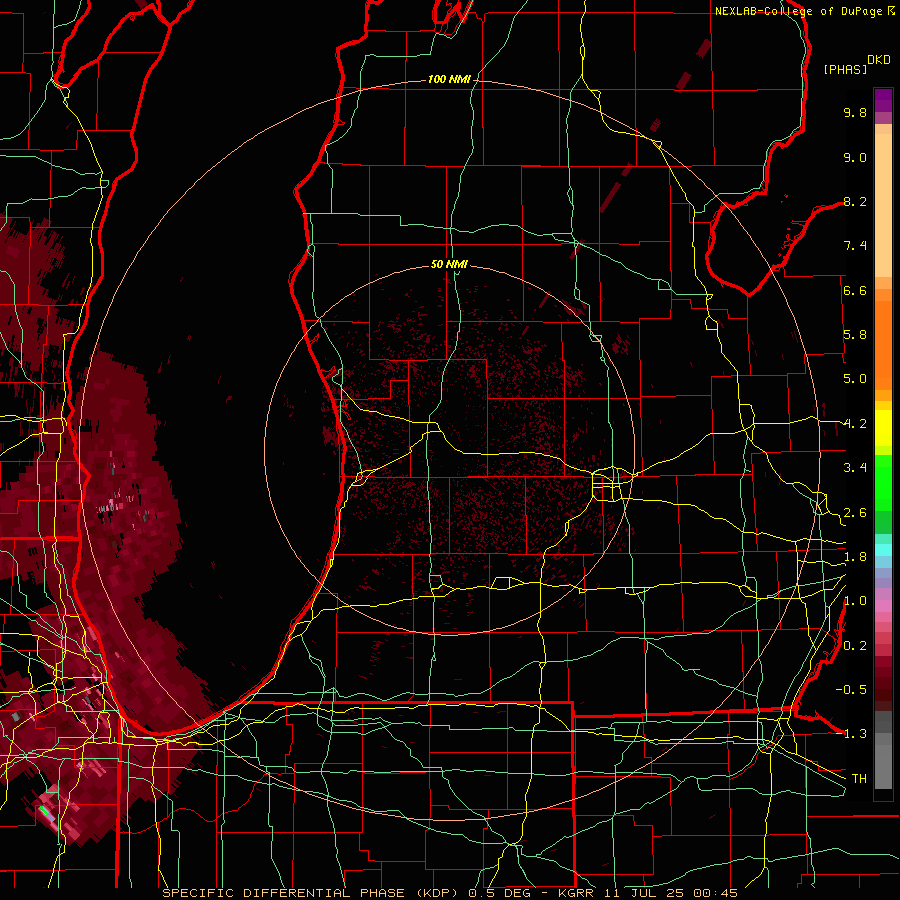Select the 6.6 scale value
The image size is (900, 900).
[x=855, y=290]
